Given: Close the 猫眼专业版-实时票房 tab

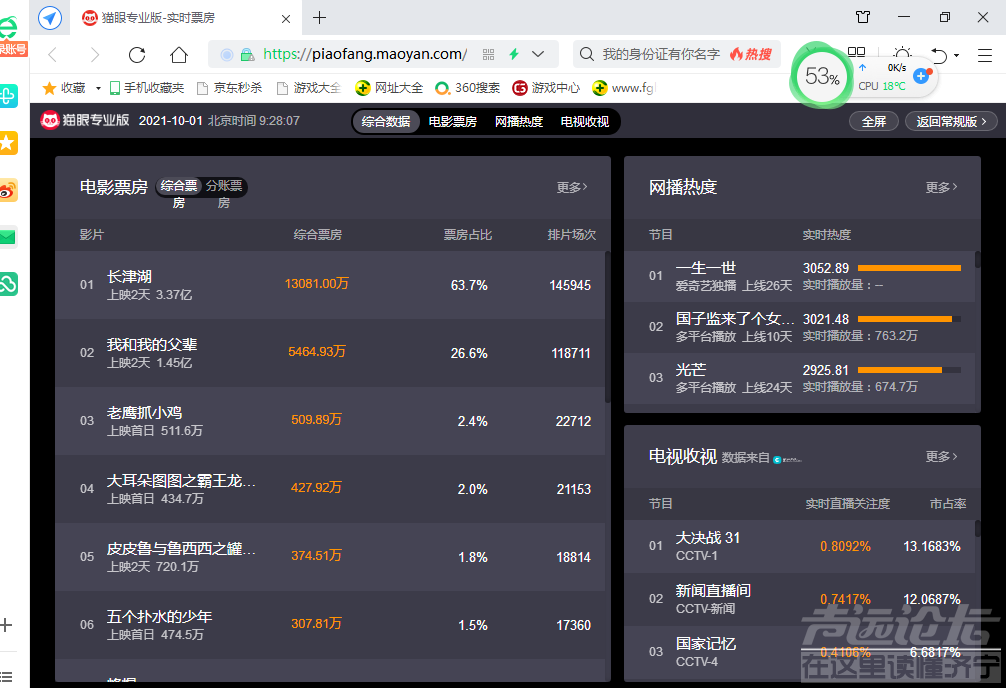Looking at the screenshot, I should click(x=286, y=19).
